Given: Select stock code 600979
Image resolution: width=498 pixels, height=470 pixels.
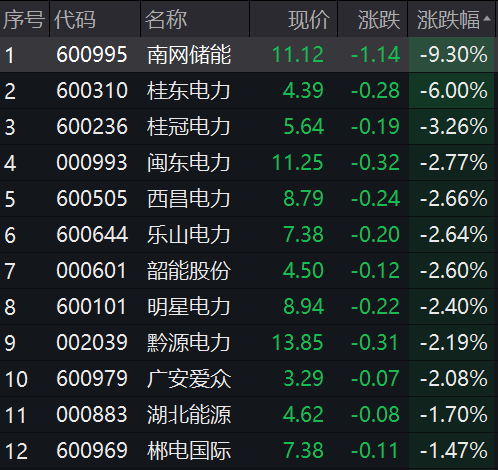Looking at the screenshot, I should tap(92, 378).
